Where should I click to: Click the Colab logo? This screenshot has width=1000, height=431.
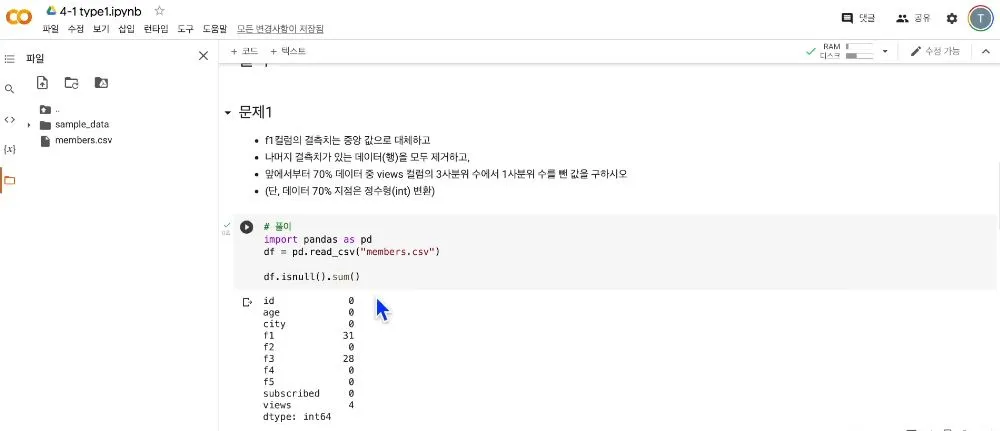click(19, 18)
